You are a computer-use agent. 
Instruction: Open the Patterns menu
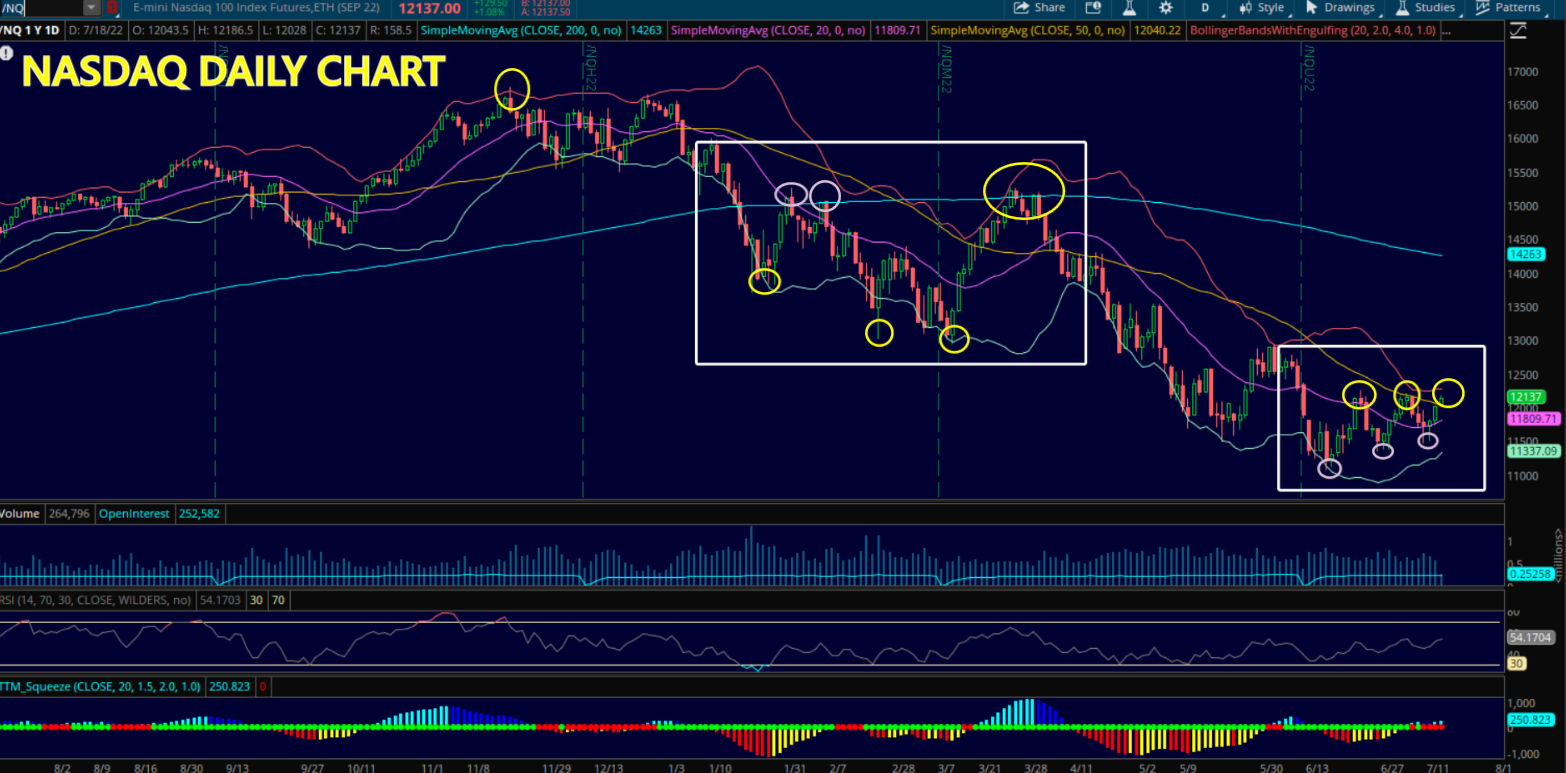click(1508, 7)
